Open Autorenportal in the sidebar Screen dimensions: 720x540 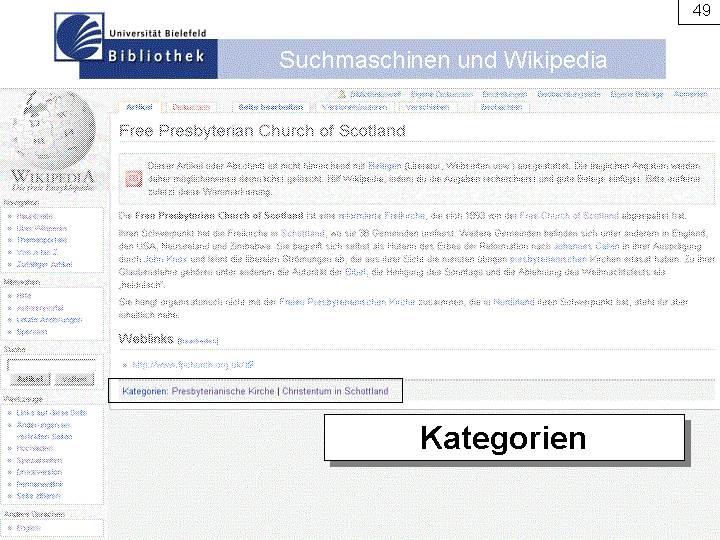[x=40, y=308]
